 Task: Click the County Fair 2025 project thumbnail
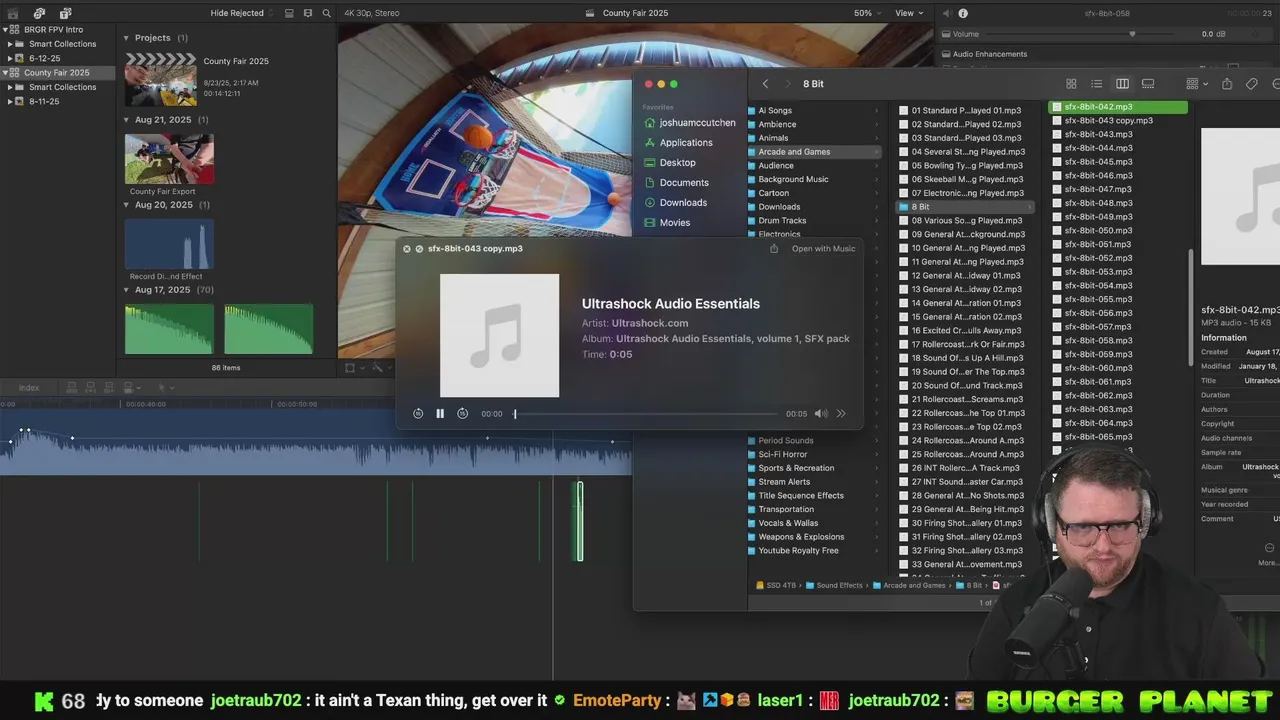coord(160,79)
